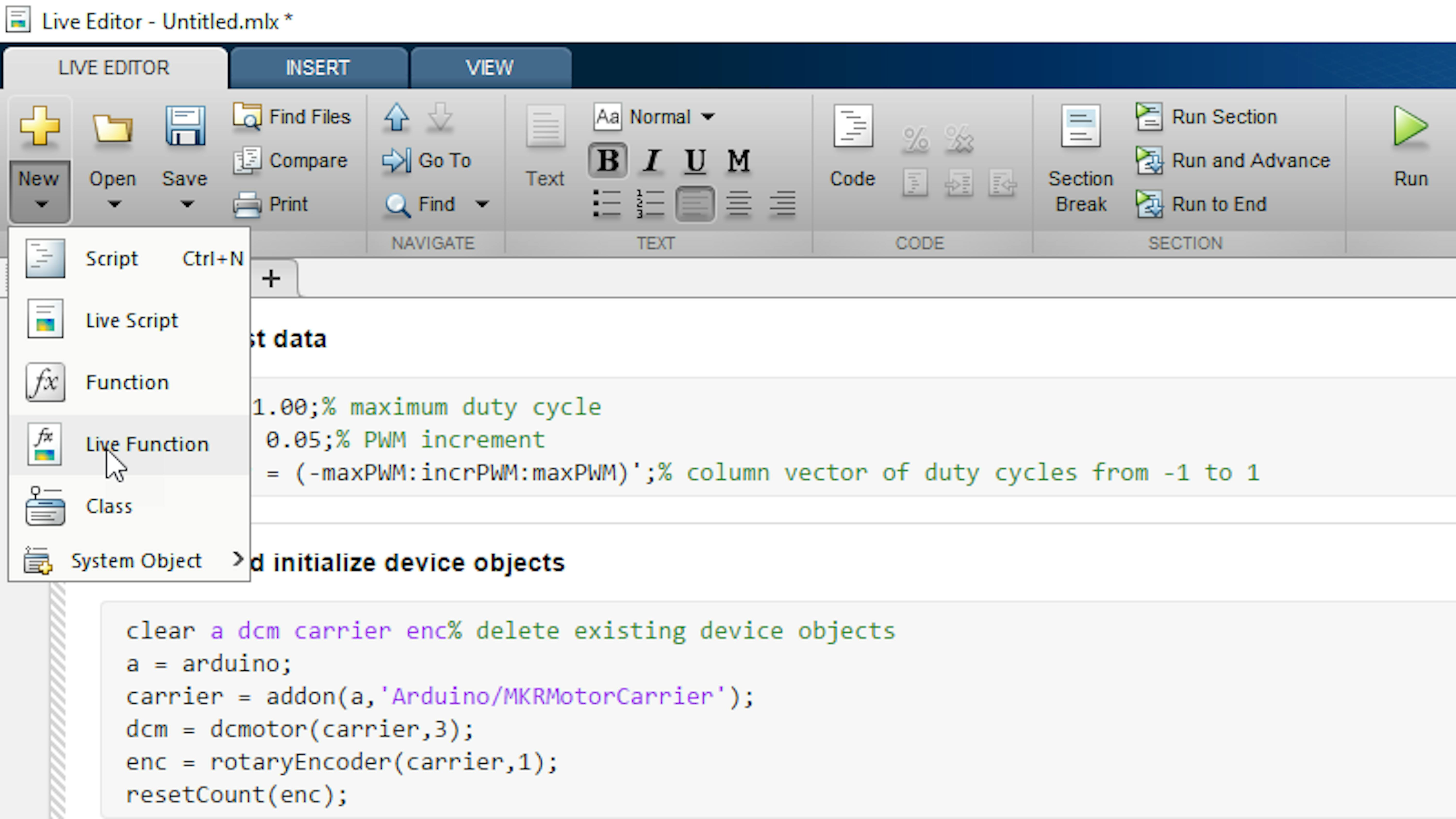Click the Live Editor window title icon
Screen dimensions: 1456x819
pos(18,20)
